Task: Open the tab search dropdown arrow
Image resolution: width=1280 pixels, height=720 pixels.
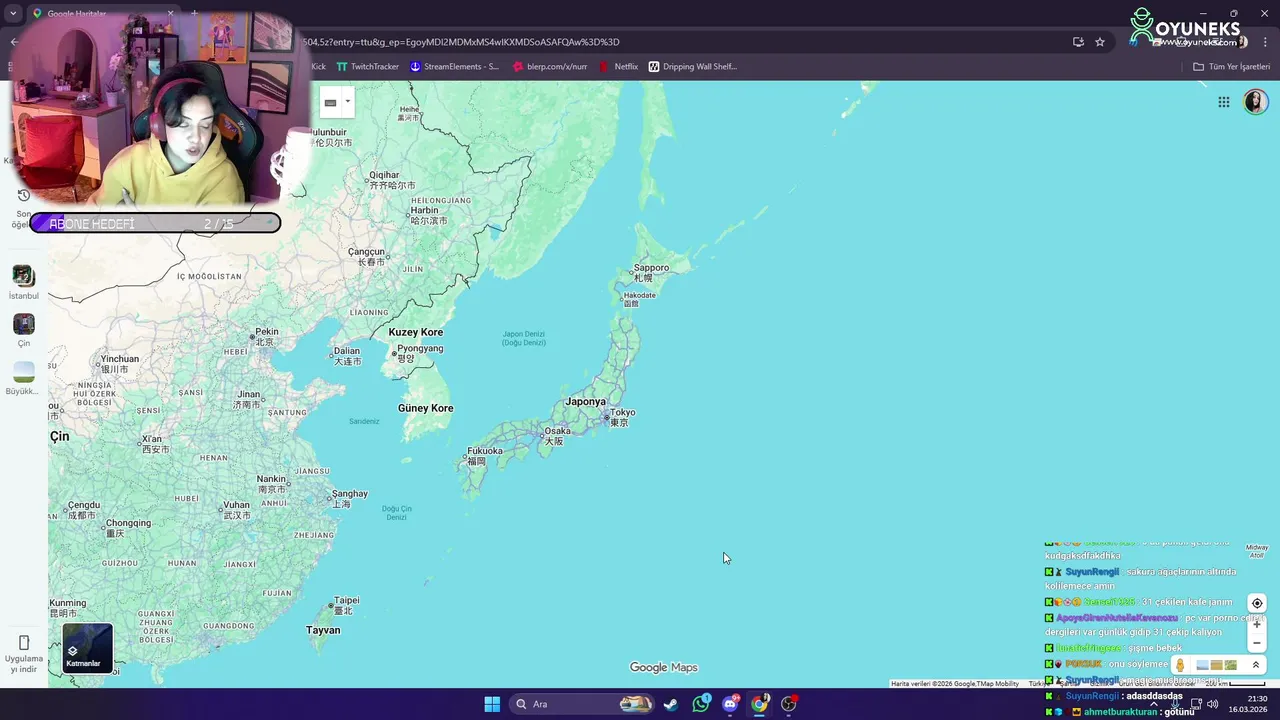Action: pyautogui.click(x=13, y=14)
